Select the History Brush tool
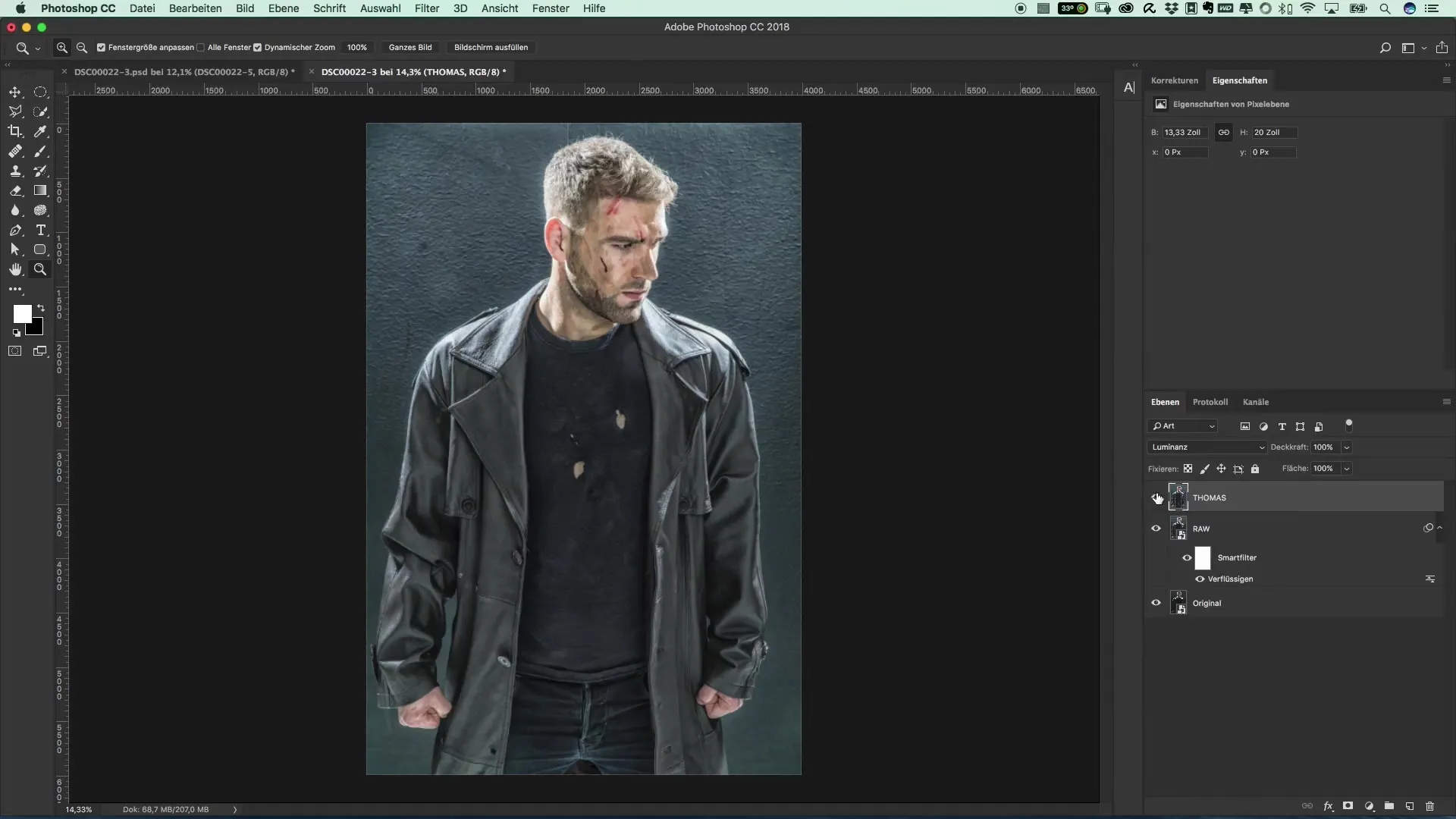The image size is (1456, 819). tap(40, 171)
